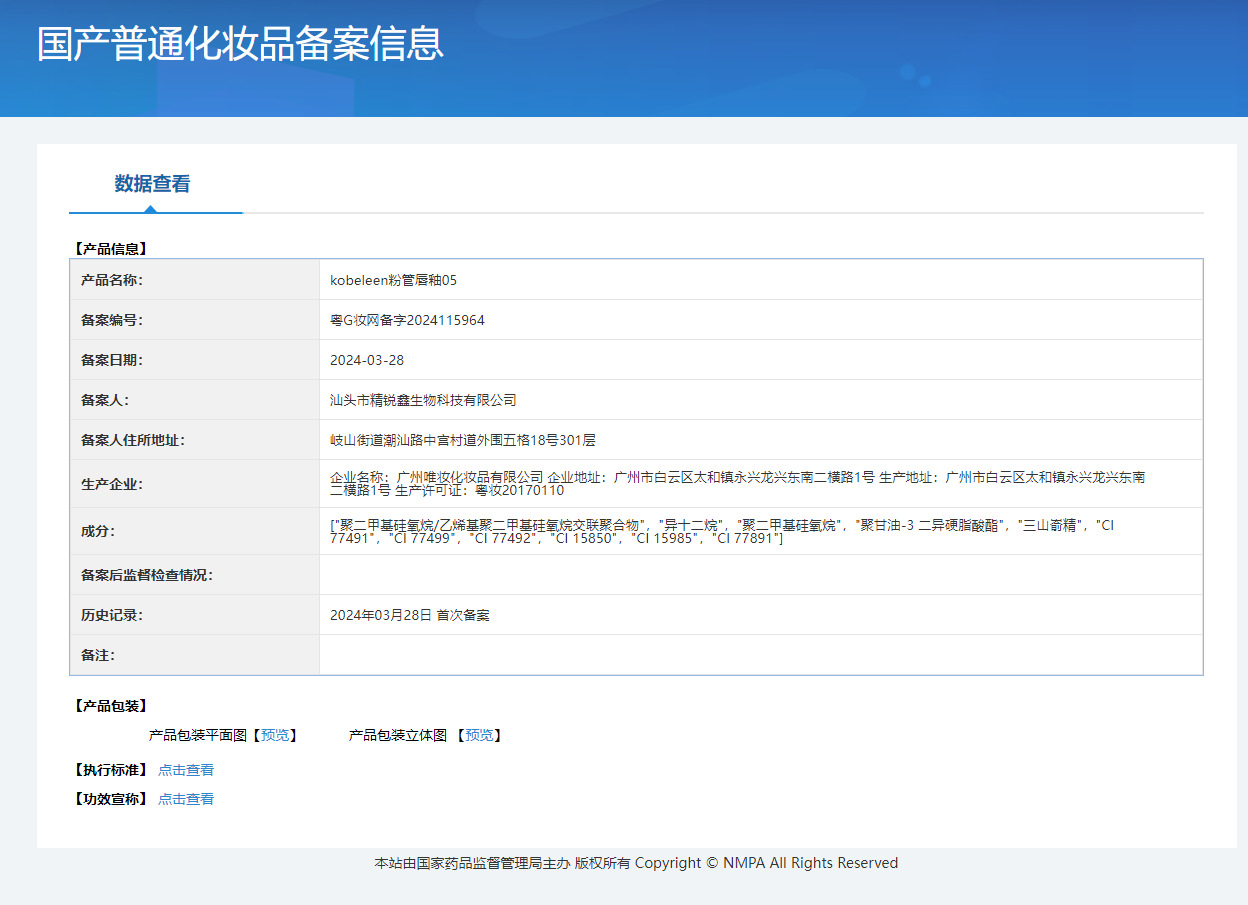
Task: Click the filer address value cell
Action: point(462,440)
